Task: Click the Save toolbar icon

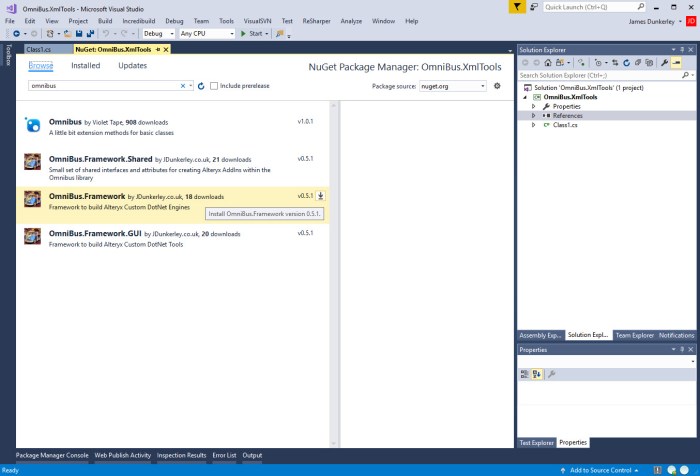Action: (79, 33)
